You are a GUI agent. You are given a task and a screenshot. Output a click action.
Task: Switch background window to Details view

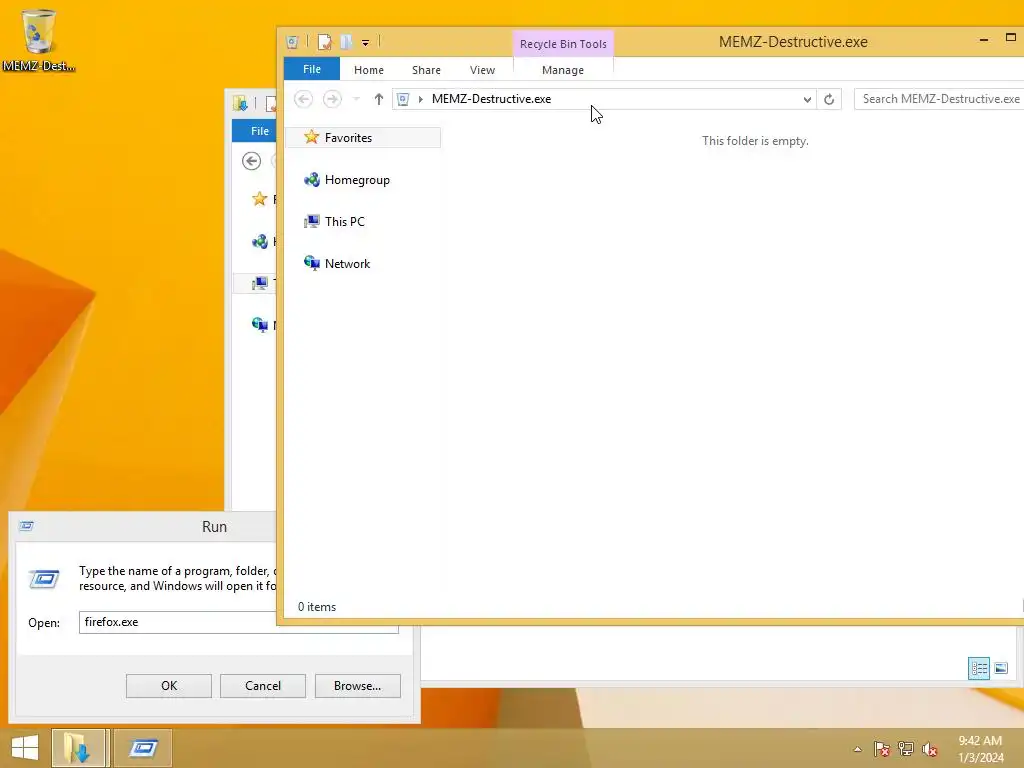pyautogui.click(x=979, y=668)
